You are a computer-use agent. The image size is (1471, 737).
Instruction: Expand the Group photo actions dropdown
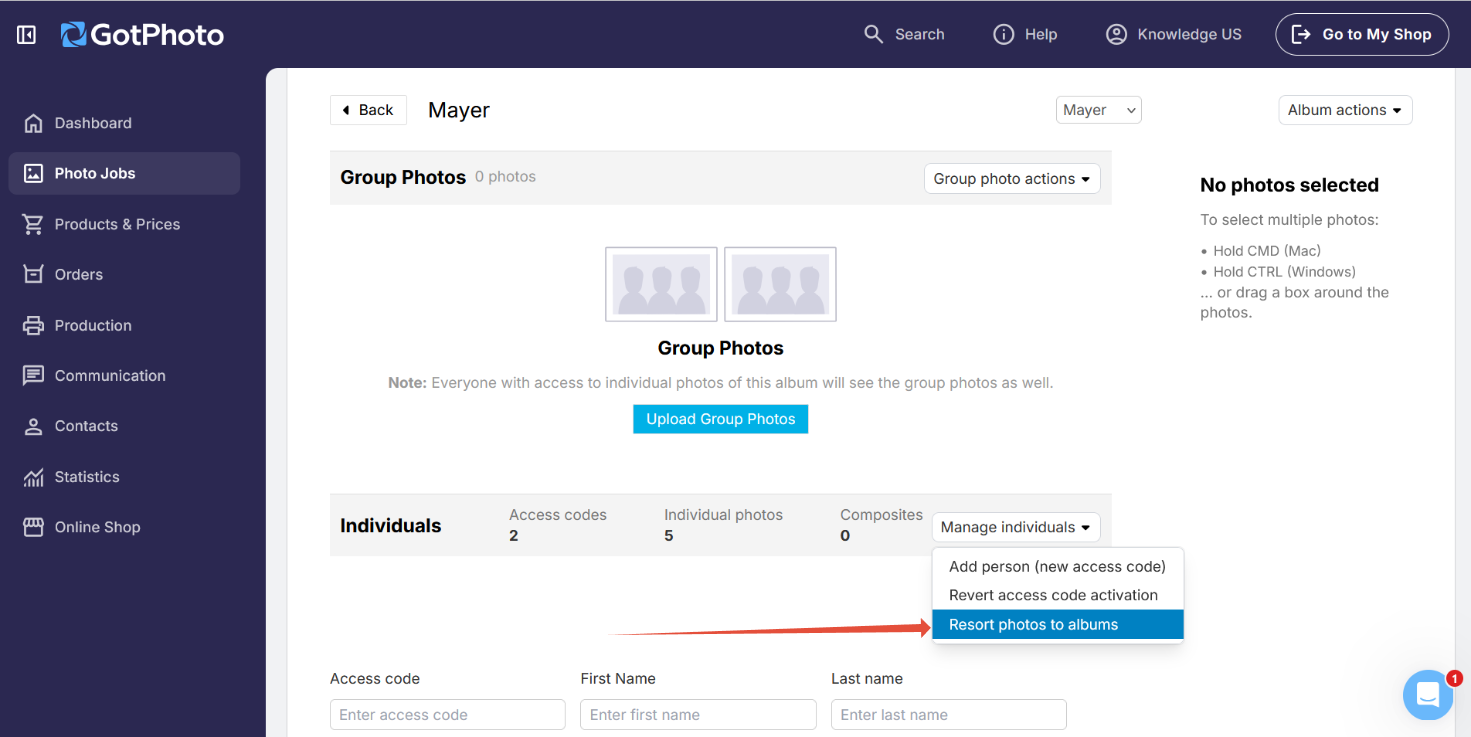1012,179
